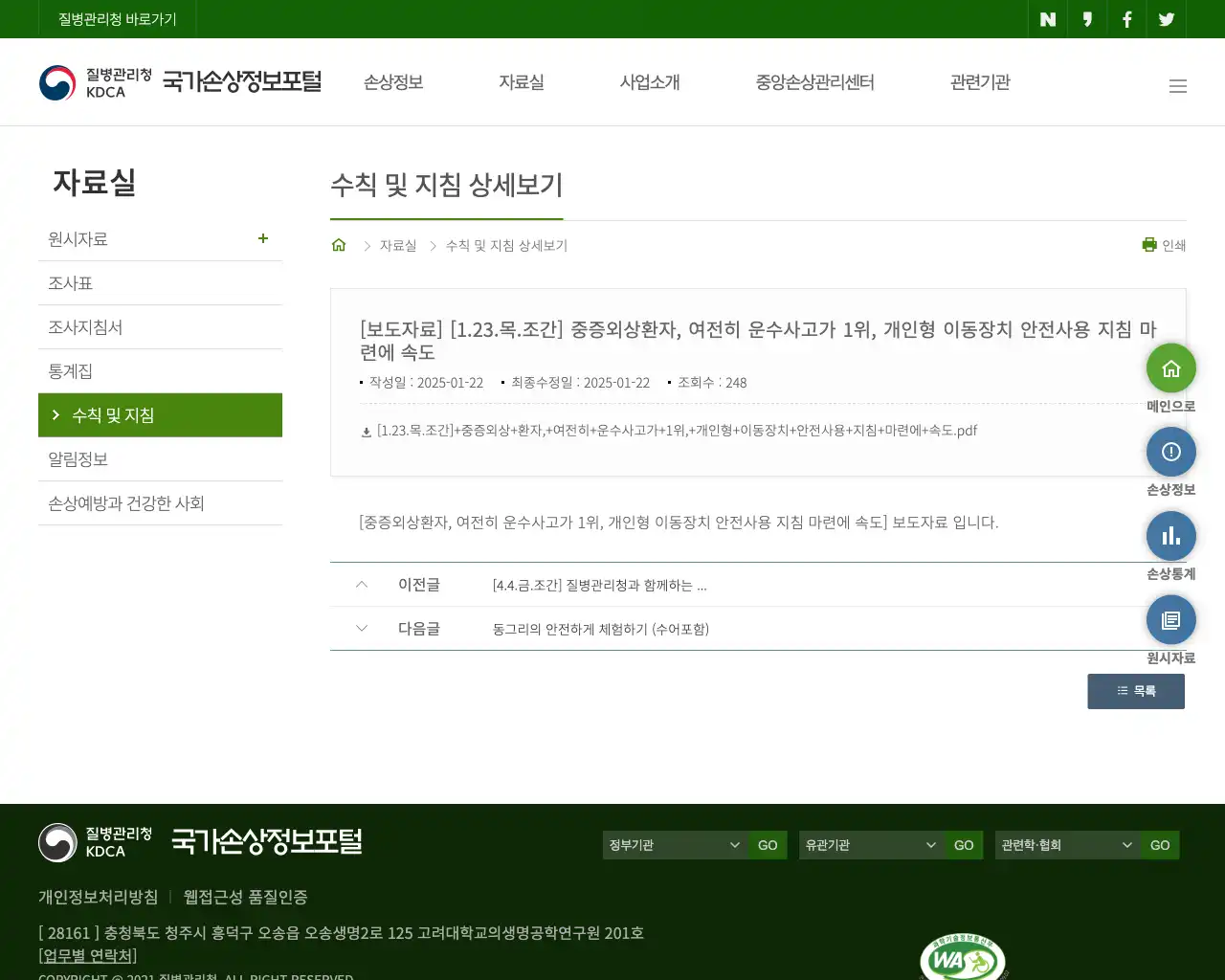
Task: Select 수칙 및 지침 in sidebar
Action: (x=160, y=415)
